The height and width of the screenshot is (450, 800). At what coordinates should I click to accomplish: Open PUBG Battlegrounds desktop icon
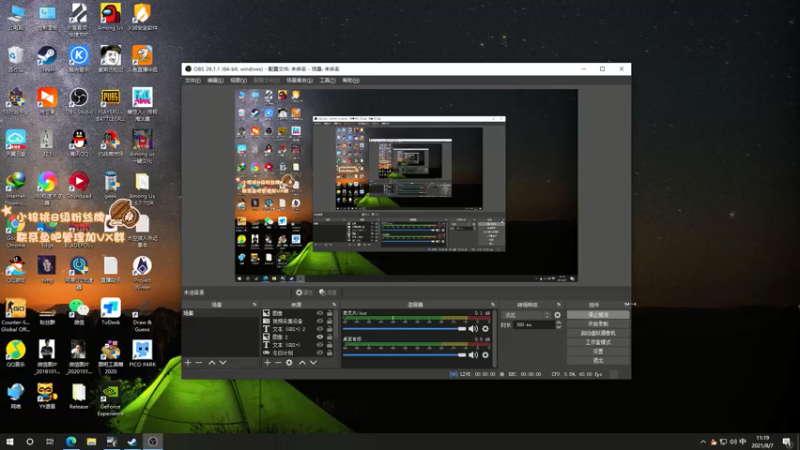click(x=110, y=105)
